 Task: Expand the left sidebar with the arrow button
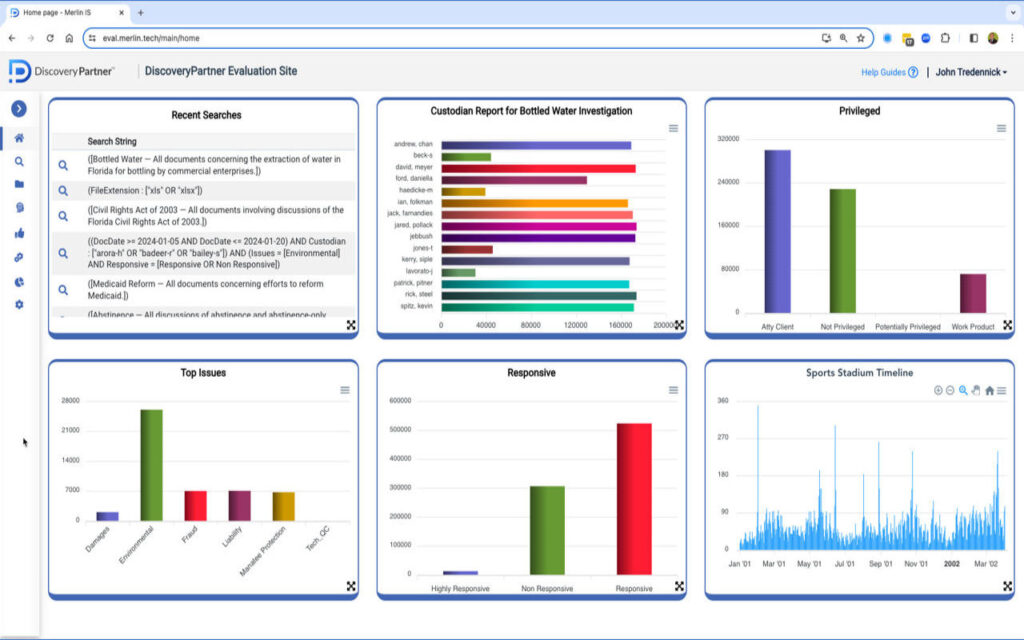tap(18, 109)
